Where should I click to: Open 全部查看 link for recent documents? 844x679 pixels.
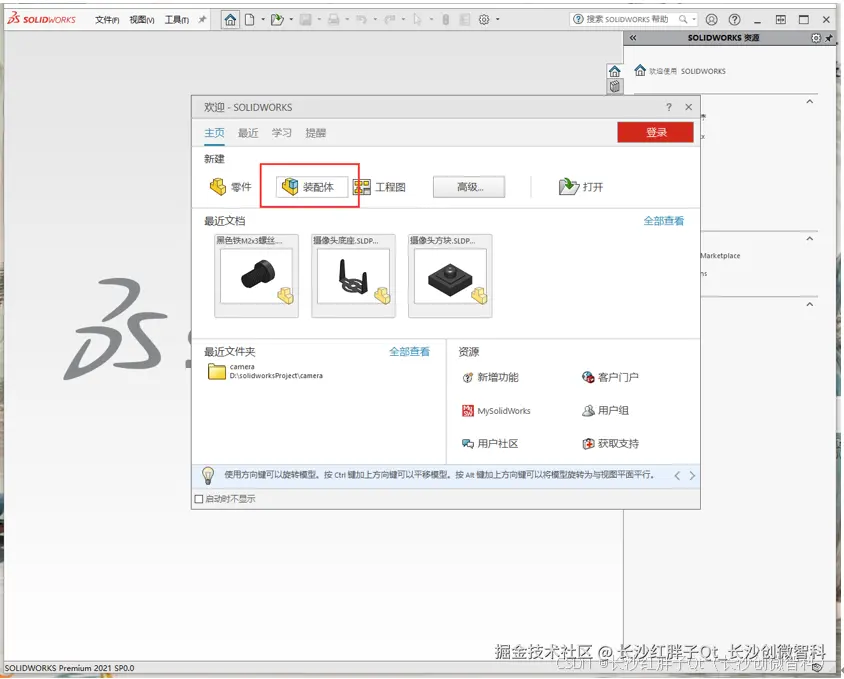pyautogui.click(x=664, y=221)
